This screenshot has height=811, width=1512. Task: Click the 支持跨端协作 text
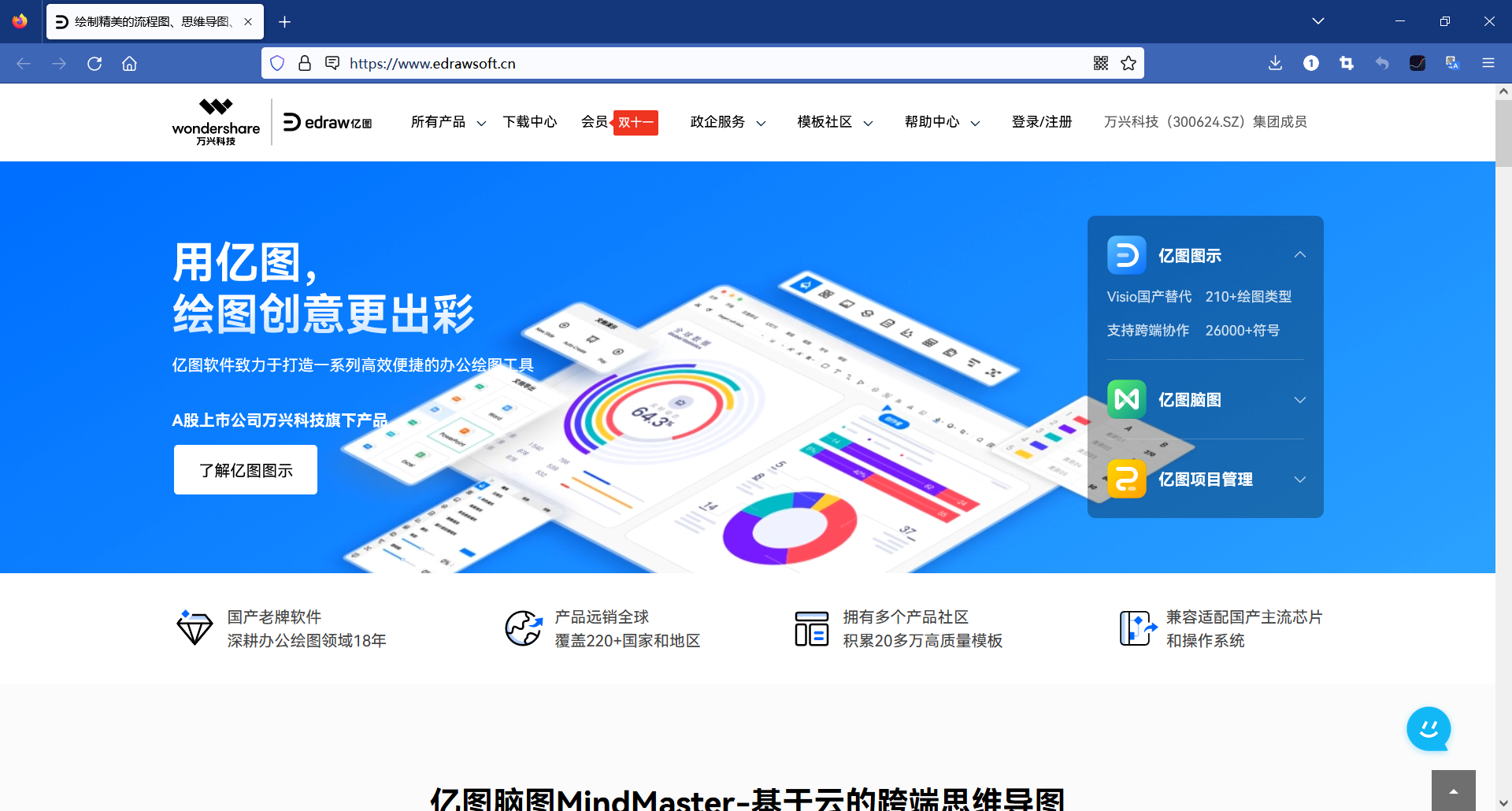coord(1148,331)
